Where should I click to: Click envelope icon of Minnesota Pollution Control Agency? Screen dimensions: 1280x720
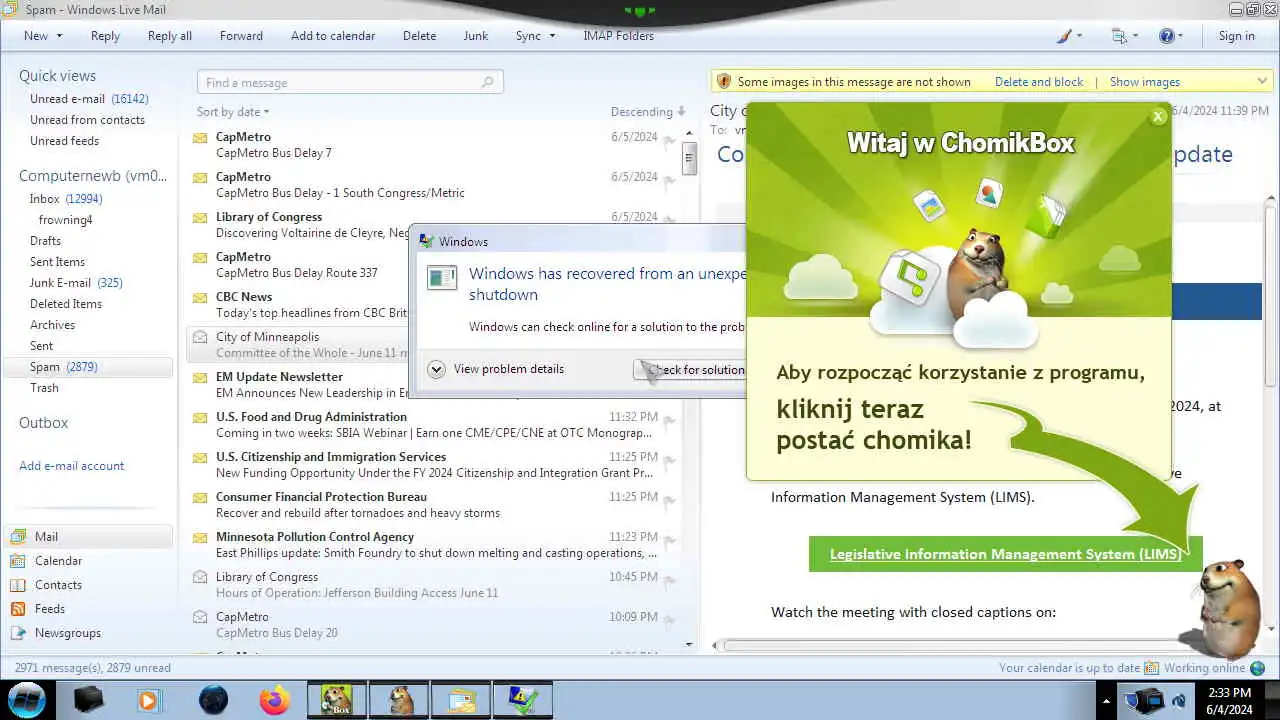pos(200,537)
